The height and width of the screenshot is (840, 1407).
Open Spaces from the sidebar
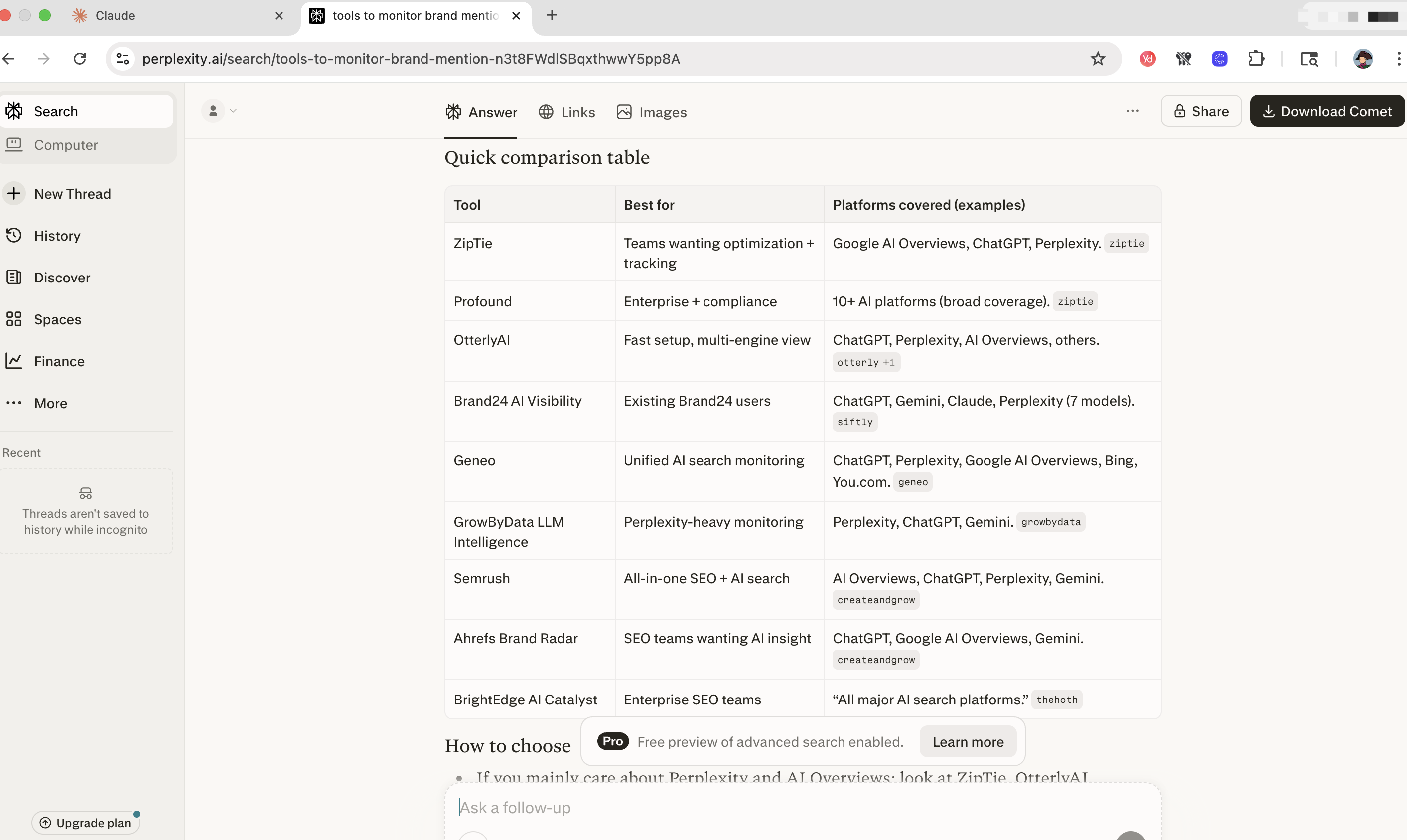(x=57, y=319)
